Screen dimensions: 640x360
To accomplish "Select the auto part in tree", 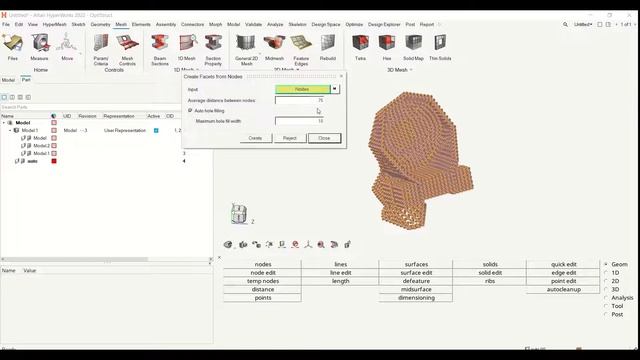I will click(33, 161).
